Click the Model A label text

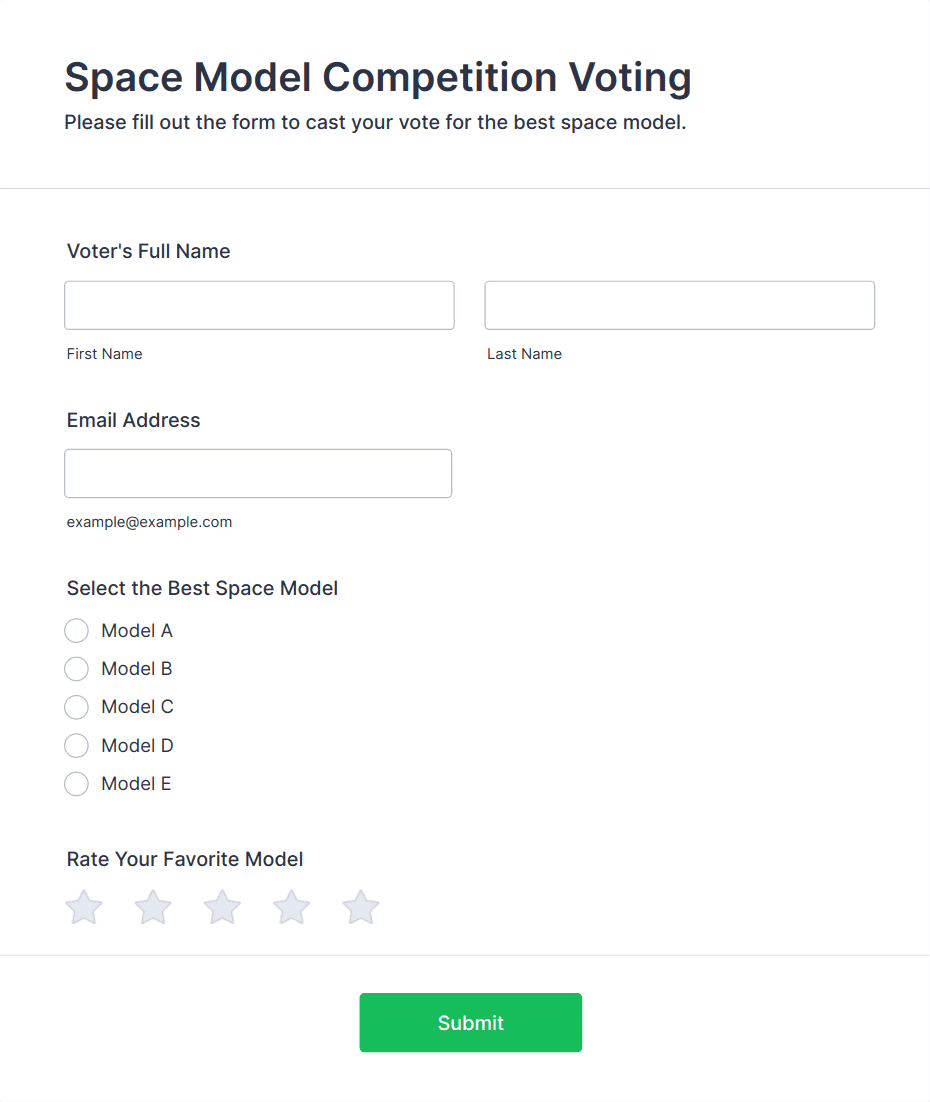tap(137, 631)
